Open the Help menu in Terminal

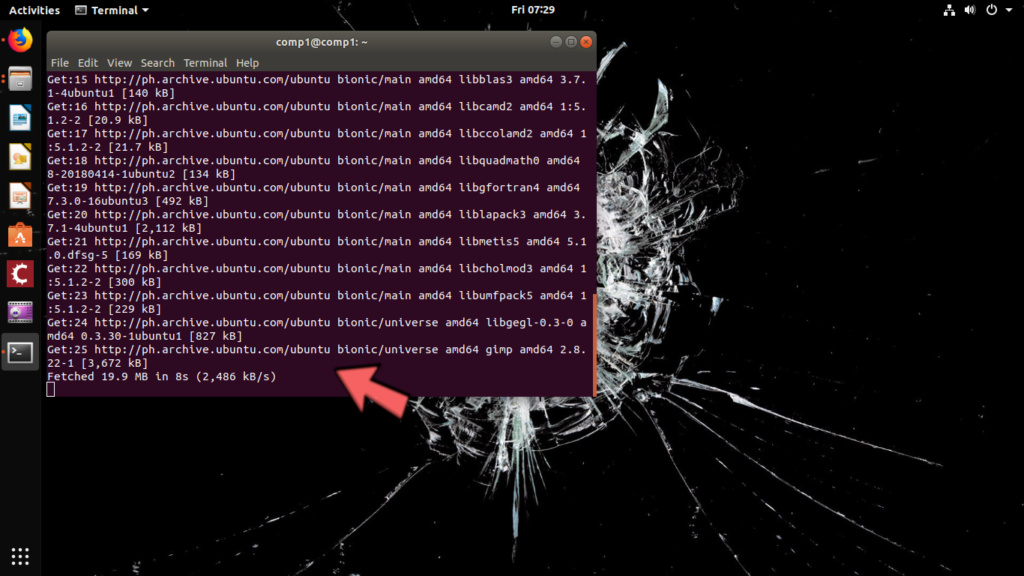click(248, 63)
